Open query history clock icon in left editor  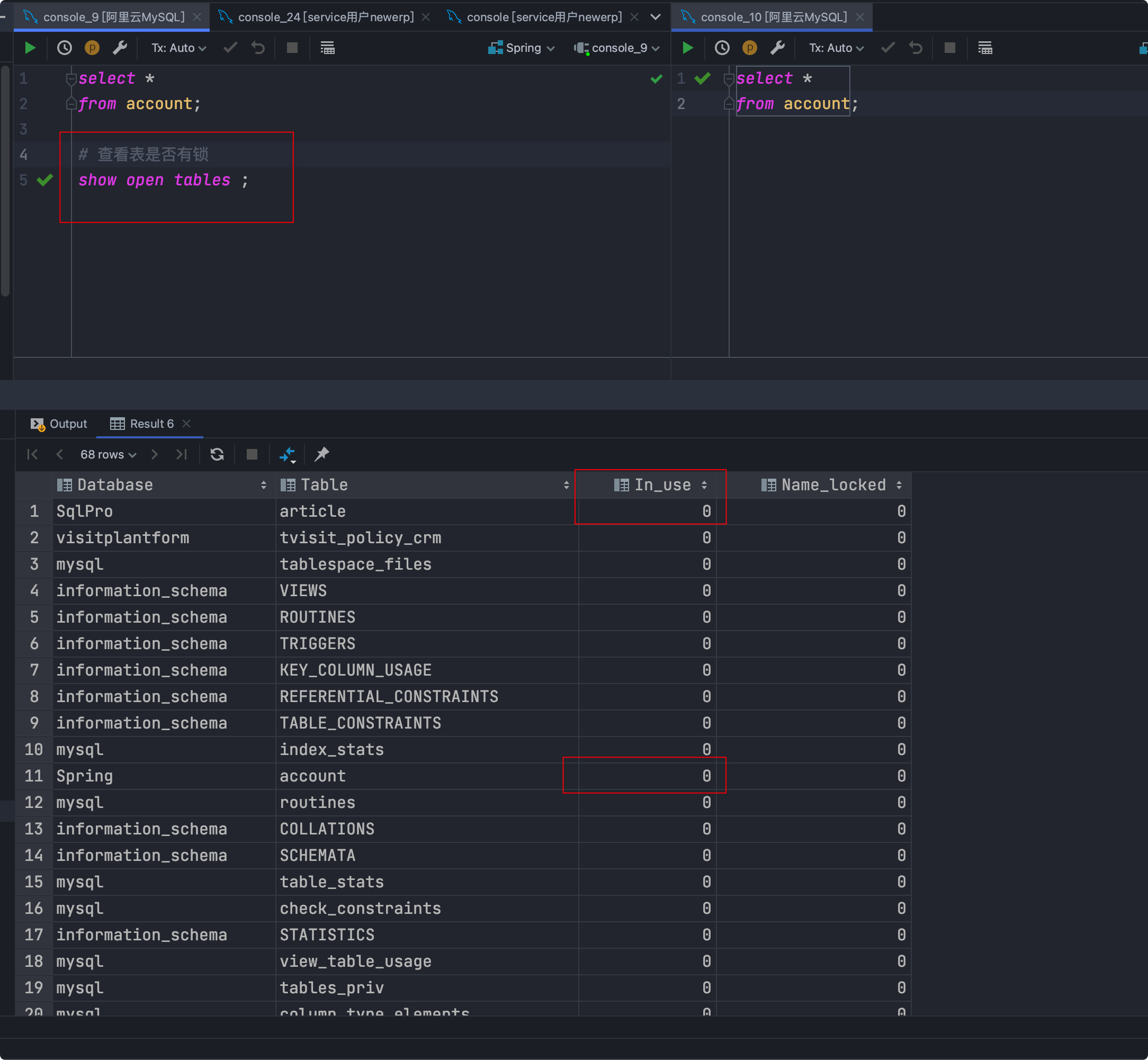[64, 48]
